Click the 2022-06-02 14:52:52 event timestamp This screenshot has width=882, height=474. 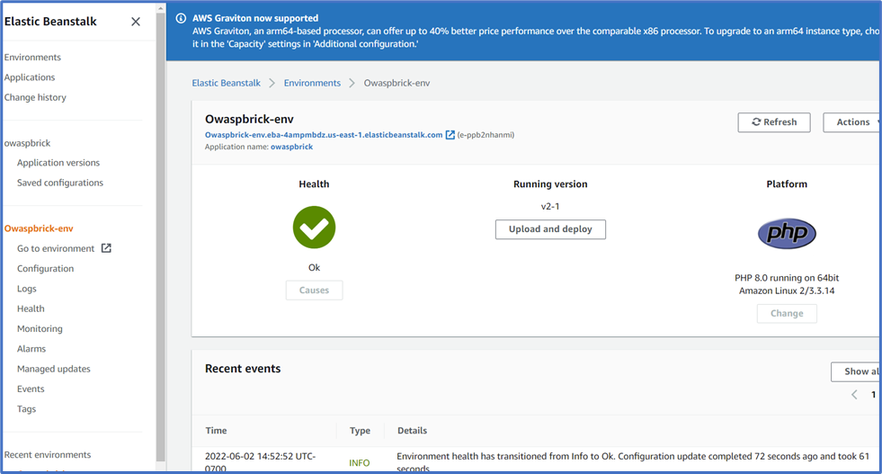point(260,462)
